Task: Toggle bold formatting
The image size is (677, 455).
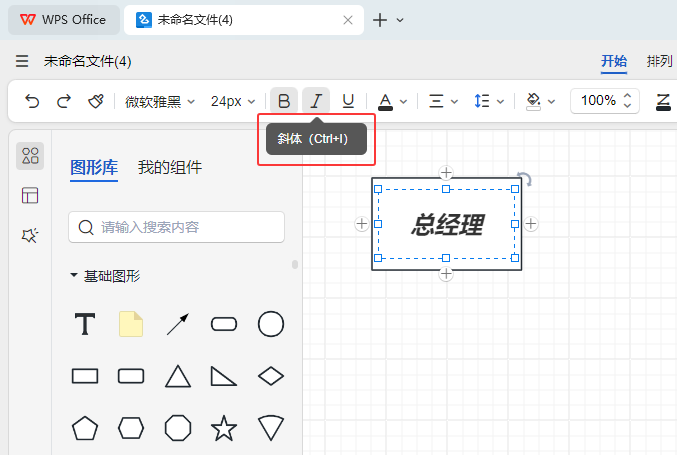Action: pos(284,101)
